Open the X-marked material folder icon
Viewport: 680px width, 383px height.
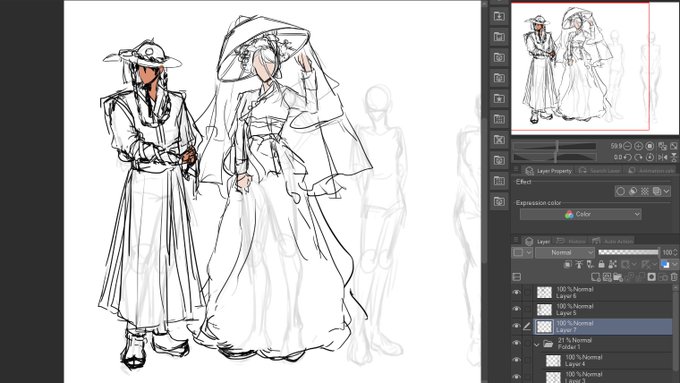tap(499, 140)
